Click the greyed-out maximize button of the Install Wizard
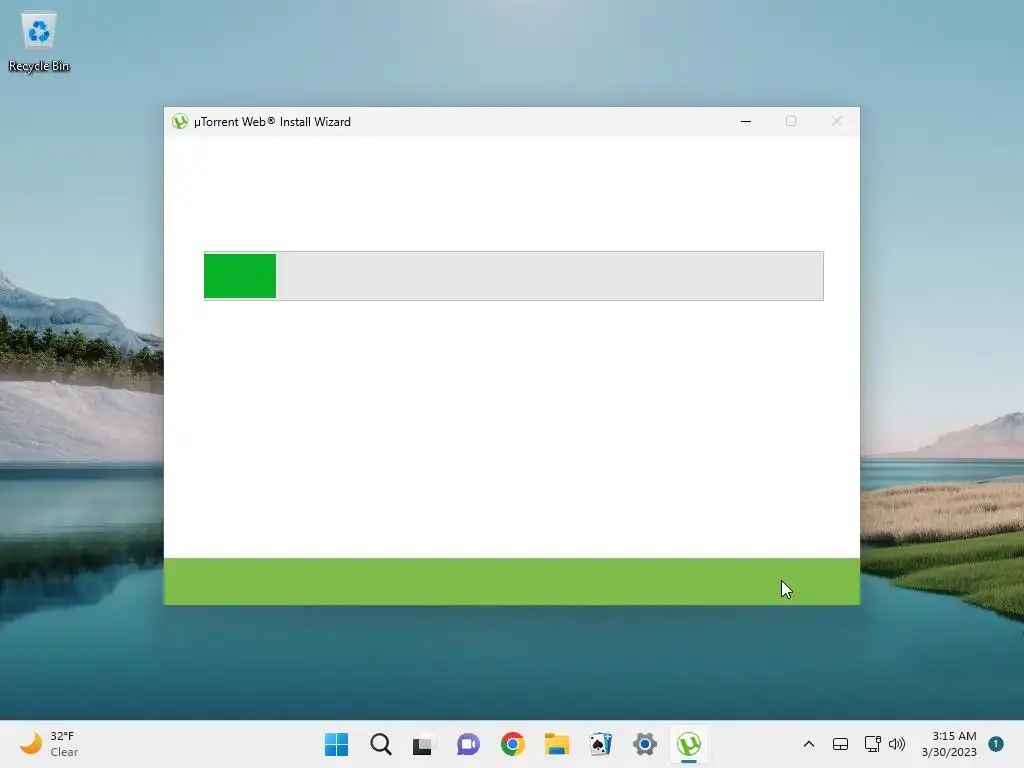Screen dimensions: 1024x768 coord(791,121)
